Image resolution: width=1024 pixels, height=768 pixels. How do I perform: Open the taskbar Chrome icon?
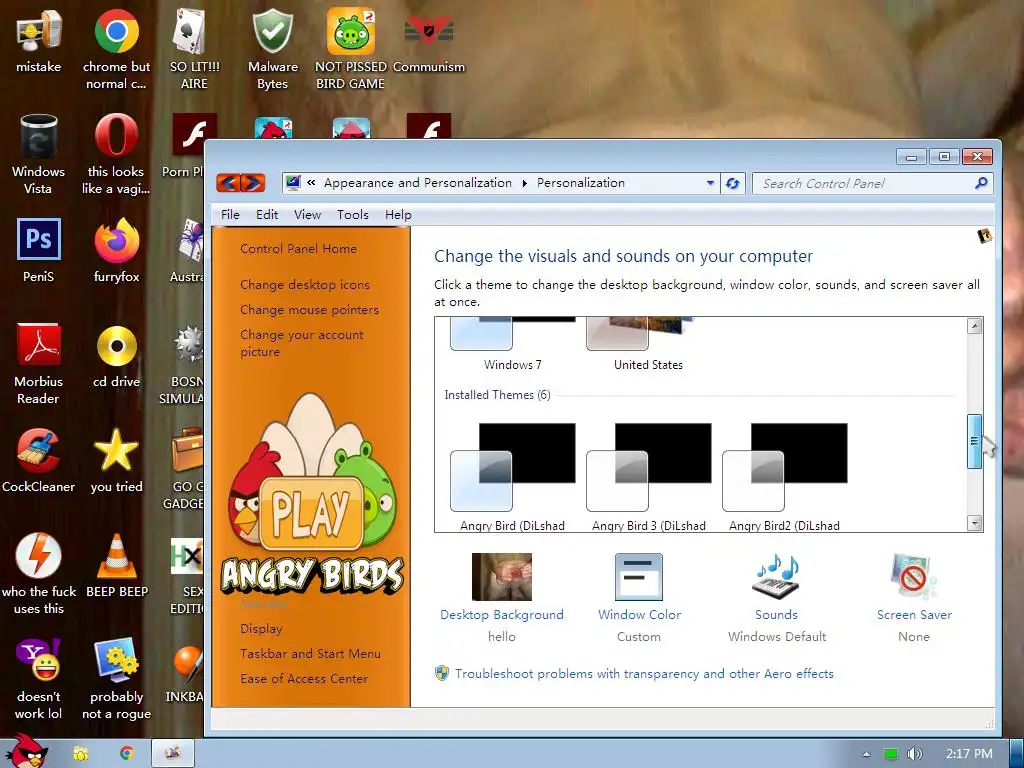[x=127, y=753]
